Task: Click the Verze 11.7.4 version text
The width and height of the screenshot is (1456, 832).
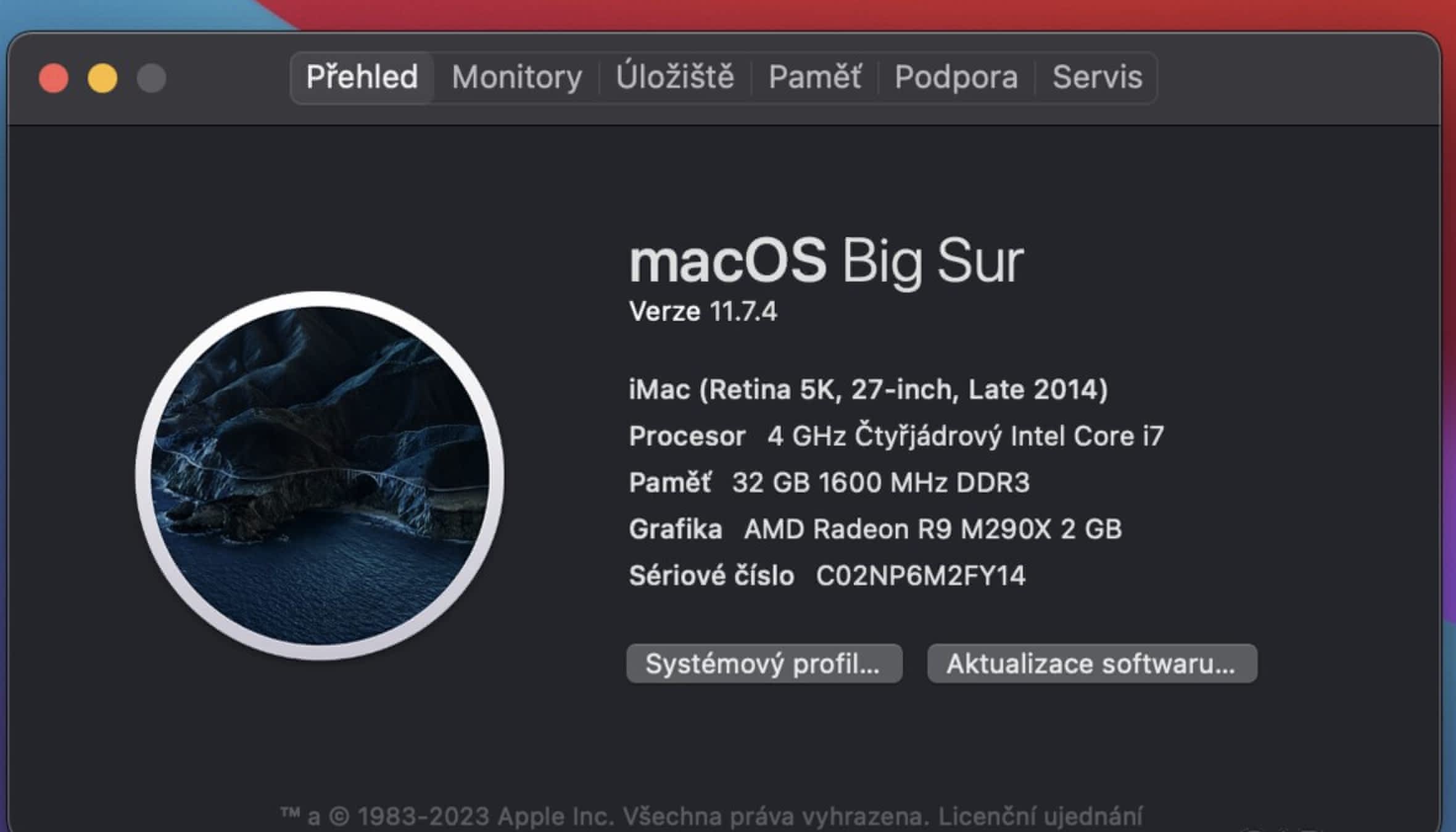Action: [703, 311]
